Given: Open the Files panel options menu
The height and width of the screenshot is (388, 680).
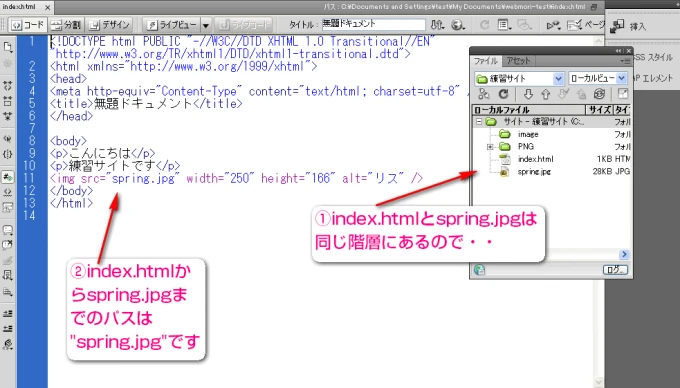Looking at the screenshot, I should 625,61.
